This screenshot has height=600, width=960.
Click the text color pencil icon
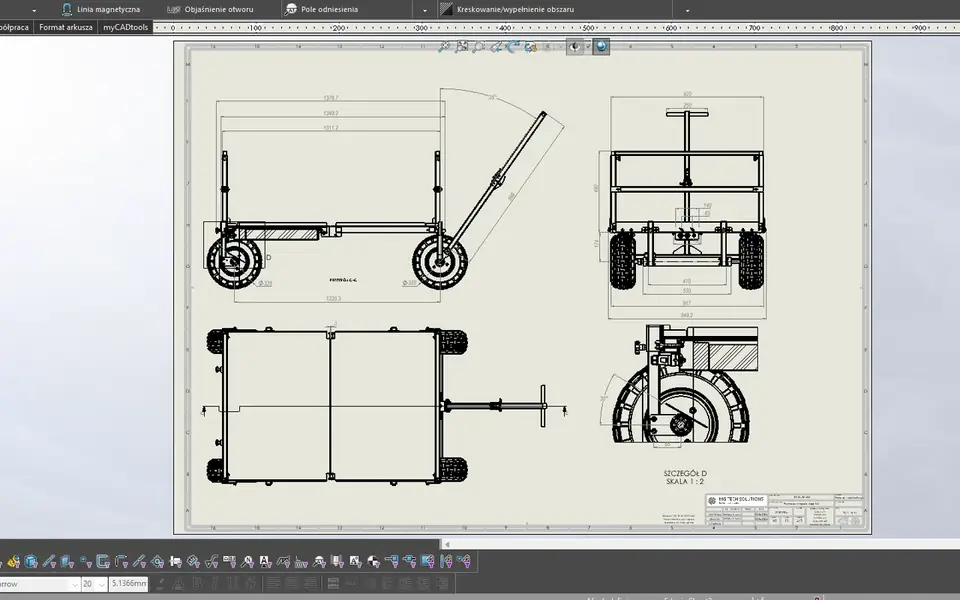(160, 584)
